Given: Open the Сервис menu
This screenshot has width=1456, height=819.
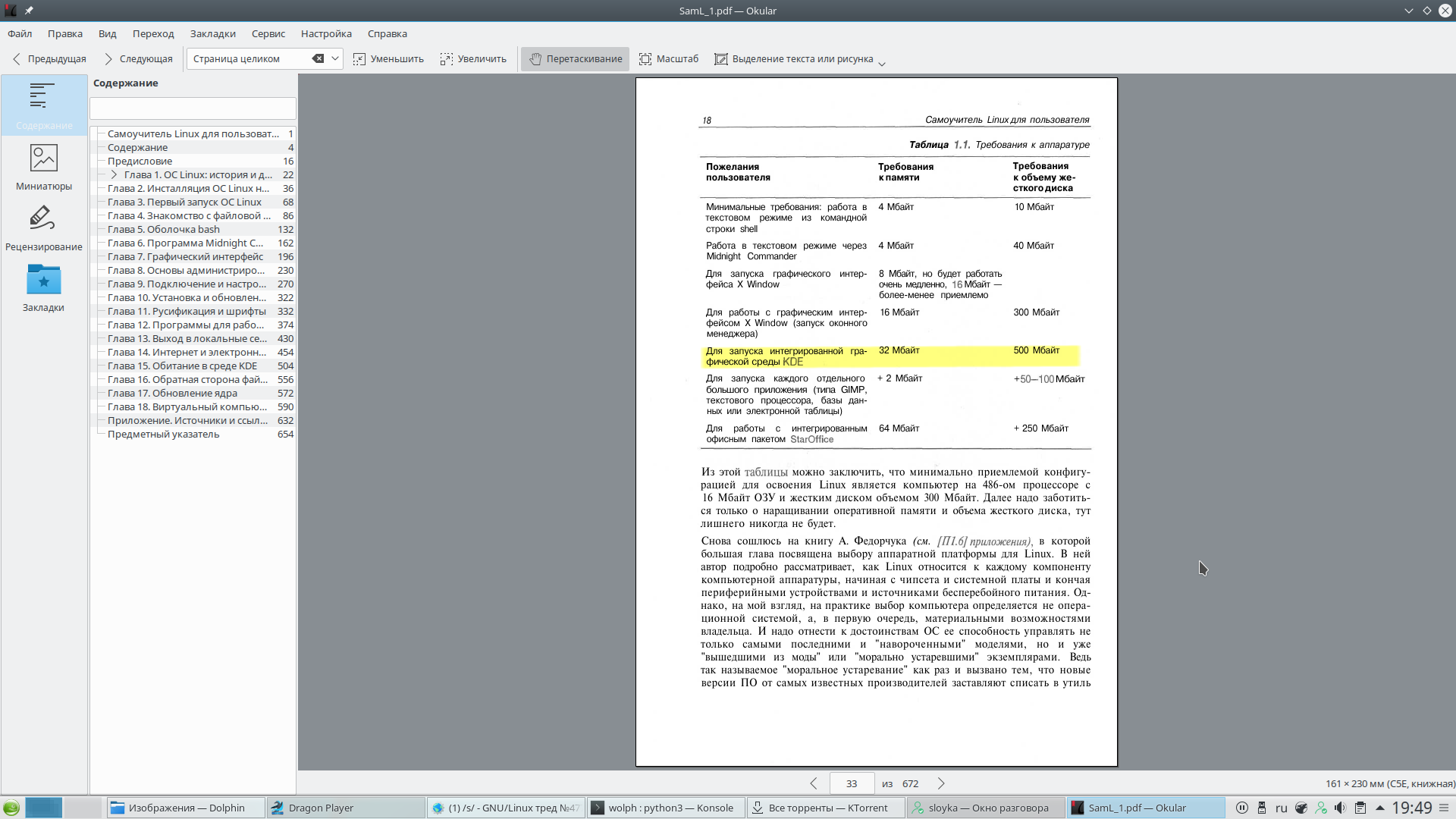Looking at the screenshot, I should point(268,33).
